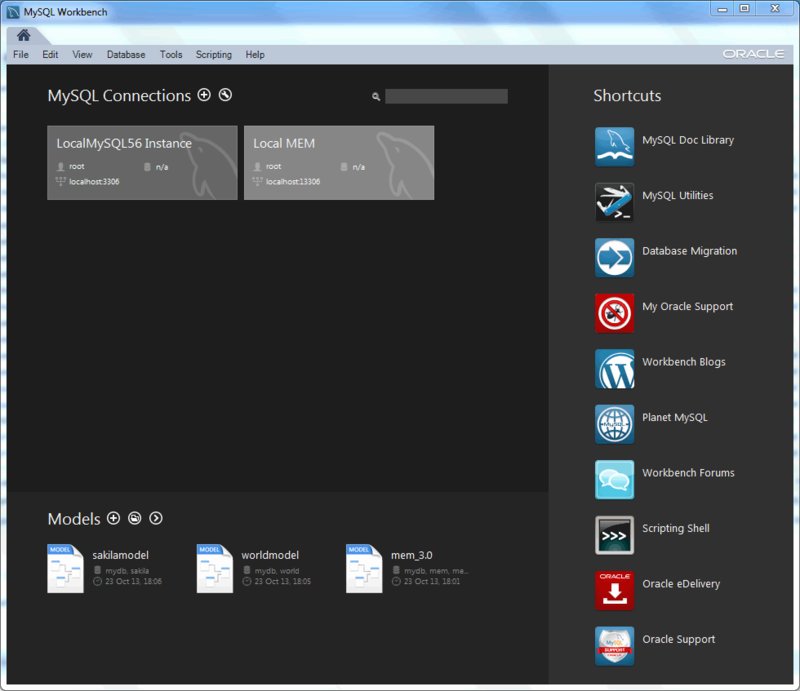Screen dimensions: 800x691
Task: Open the MySQL Utilities link
Action: tap(678, 195)
